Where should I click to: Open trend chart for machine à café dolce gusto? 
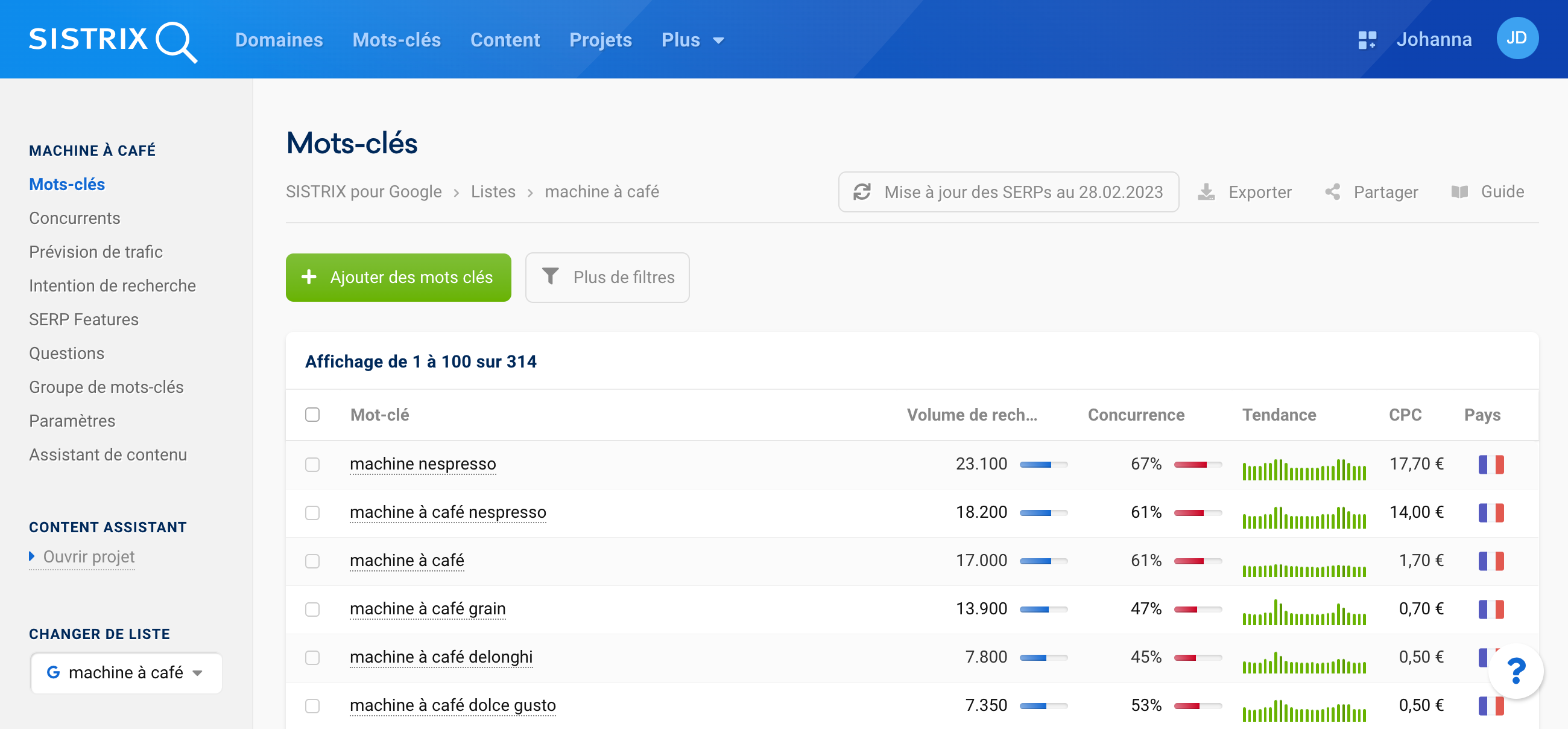pyautogui.click(x=1304, y=711)
